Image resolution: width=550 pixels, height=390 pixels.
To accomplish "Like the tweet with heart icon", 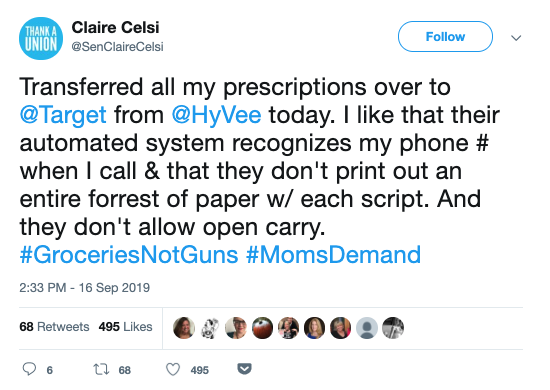I will click(173, 369).
